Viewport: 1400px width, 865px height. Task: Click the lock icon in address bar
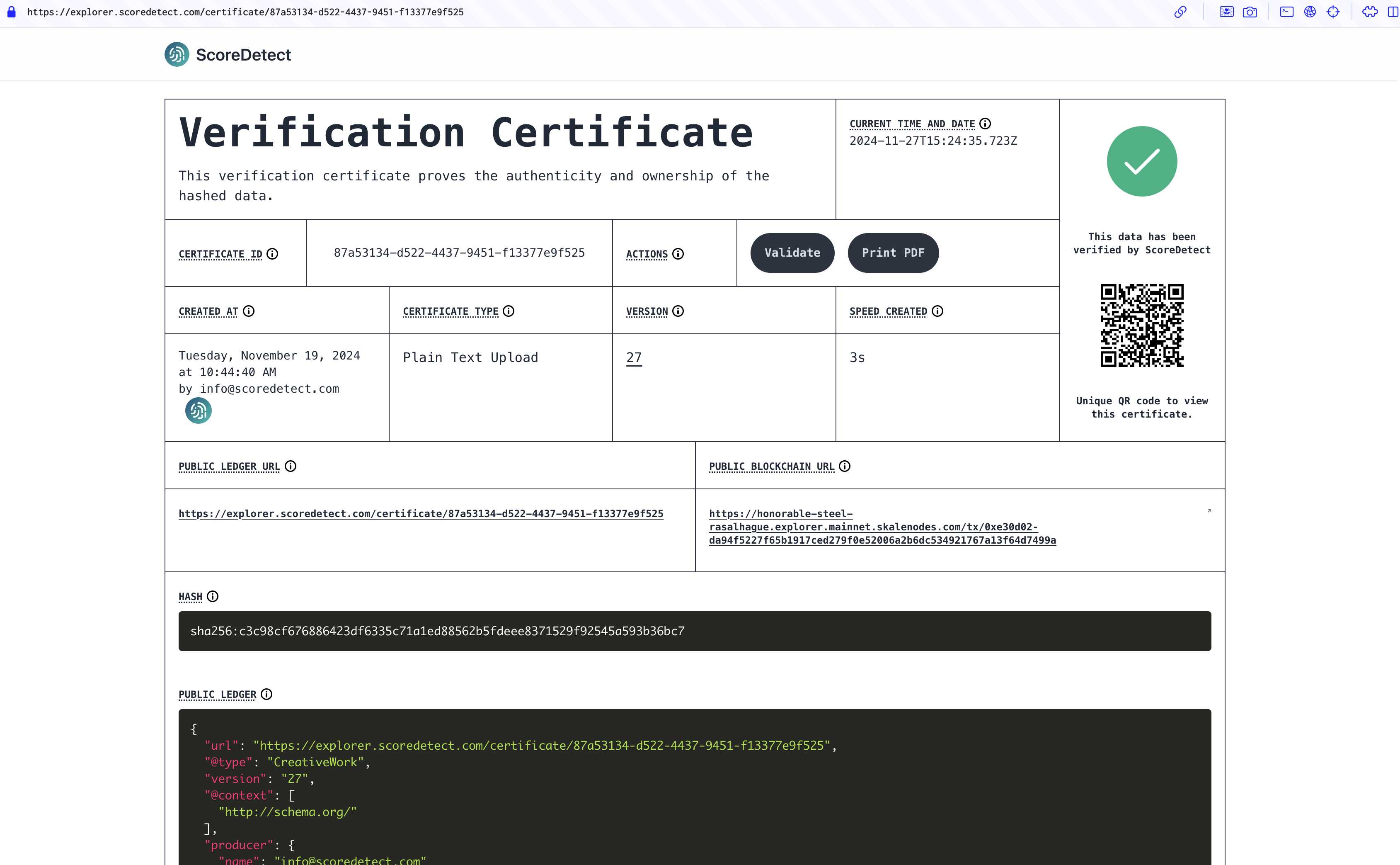(12, 12)
